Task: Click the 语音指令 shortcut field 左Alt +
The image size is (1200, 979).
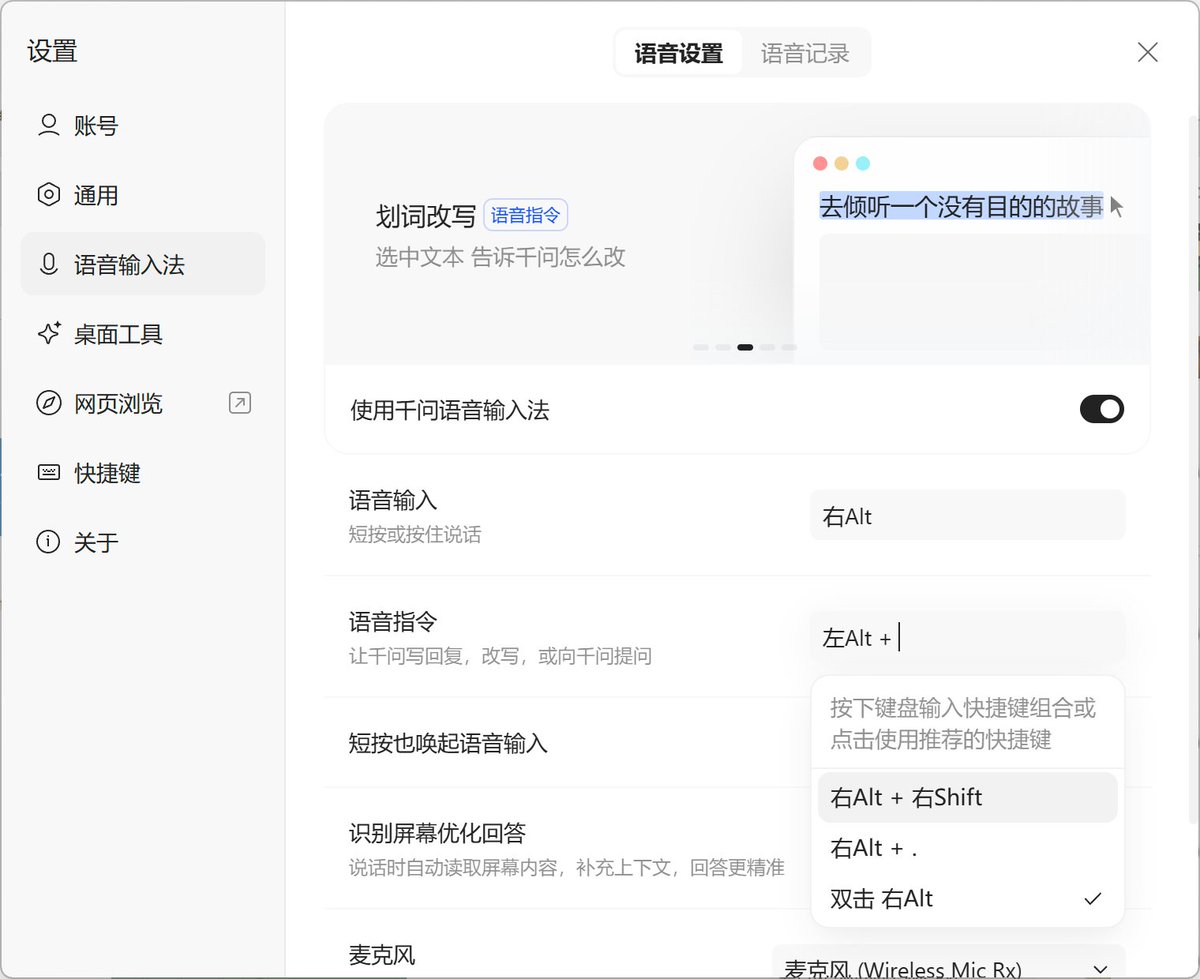Action: click(x=967, y=637)
